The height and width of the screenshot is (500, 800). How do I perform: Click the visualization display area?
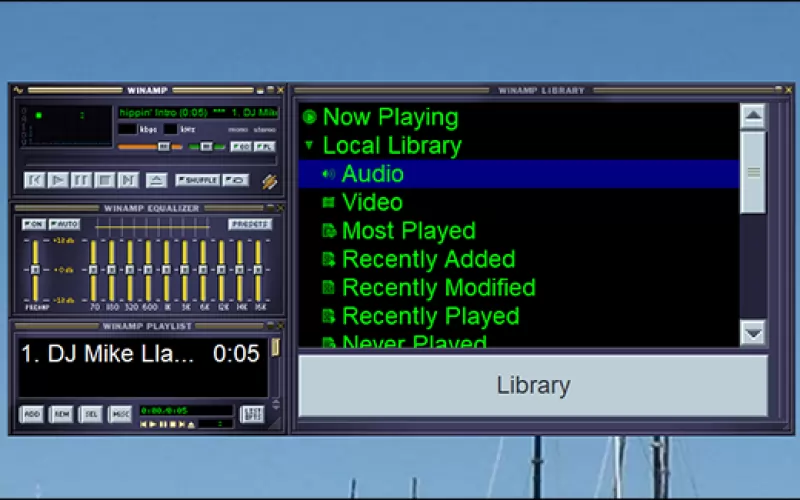(66, 126)
